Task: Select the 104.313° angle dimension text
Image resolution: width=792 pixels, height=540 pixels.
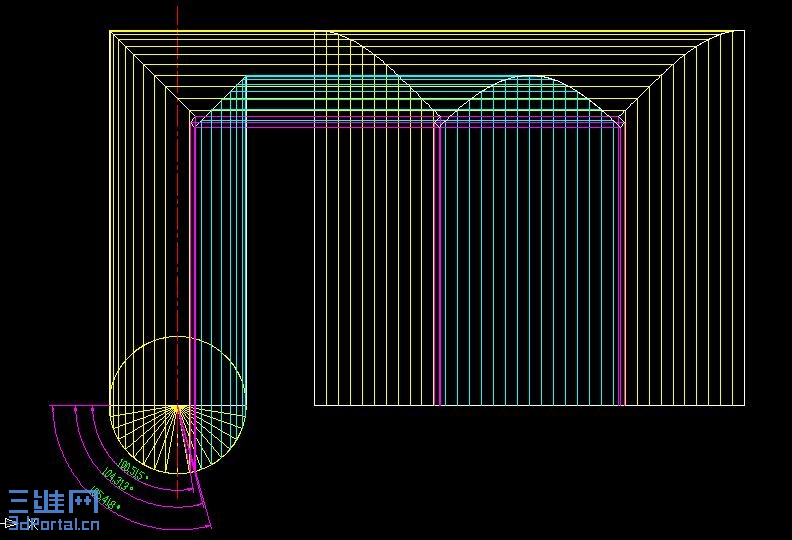Action: tap(118, 479)
